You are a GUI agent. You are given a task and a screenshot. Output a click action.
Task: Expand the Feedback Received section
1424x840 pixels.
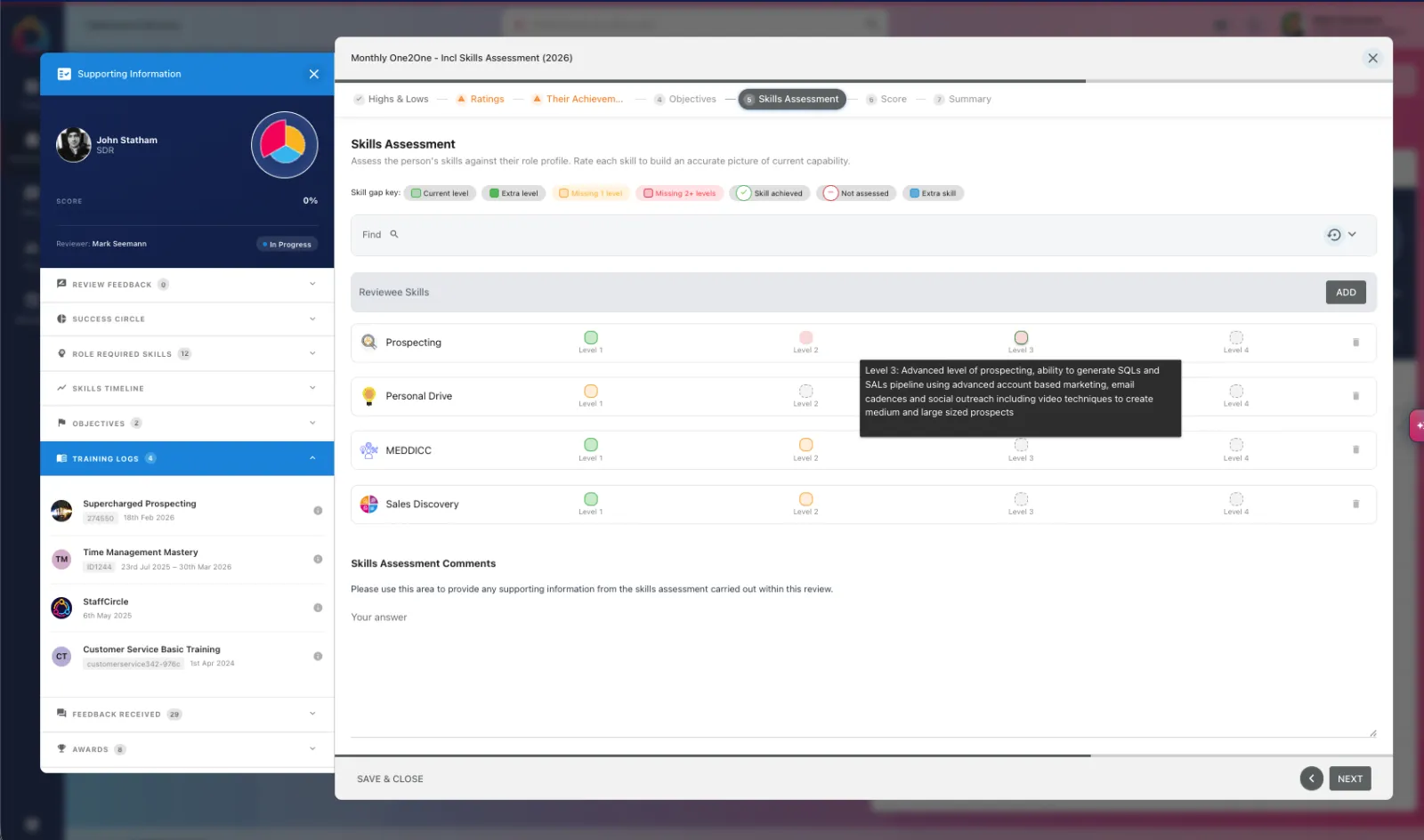187,714
